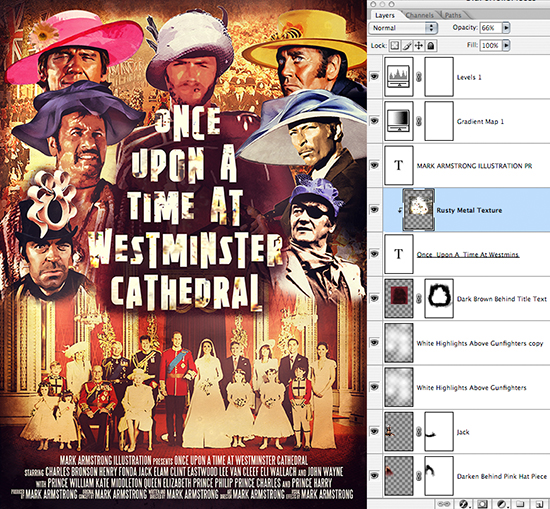This screenshot has height=509, width=550.
Task: Hide the MARK ARMSTRONG ILLUSTRATION text layer
Action: point(375,165)
